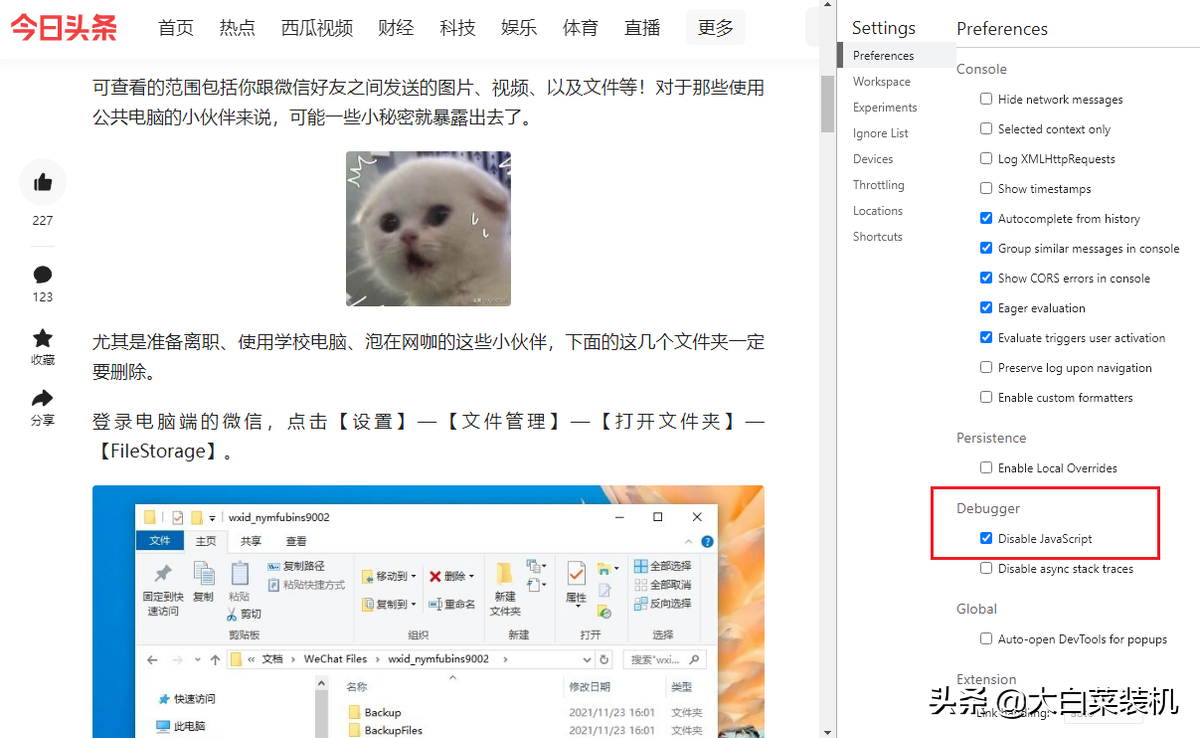Screen dimensions: 1200x738
Task: Click the Persistence section heading
Action: 992,438
